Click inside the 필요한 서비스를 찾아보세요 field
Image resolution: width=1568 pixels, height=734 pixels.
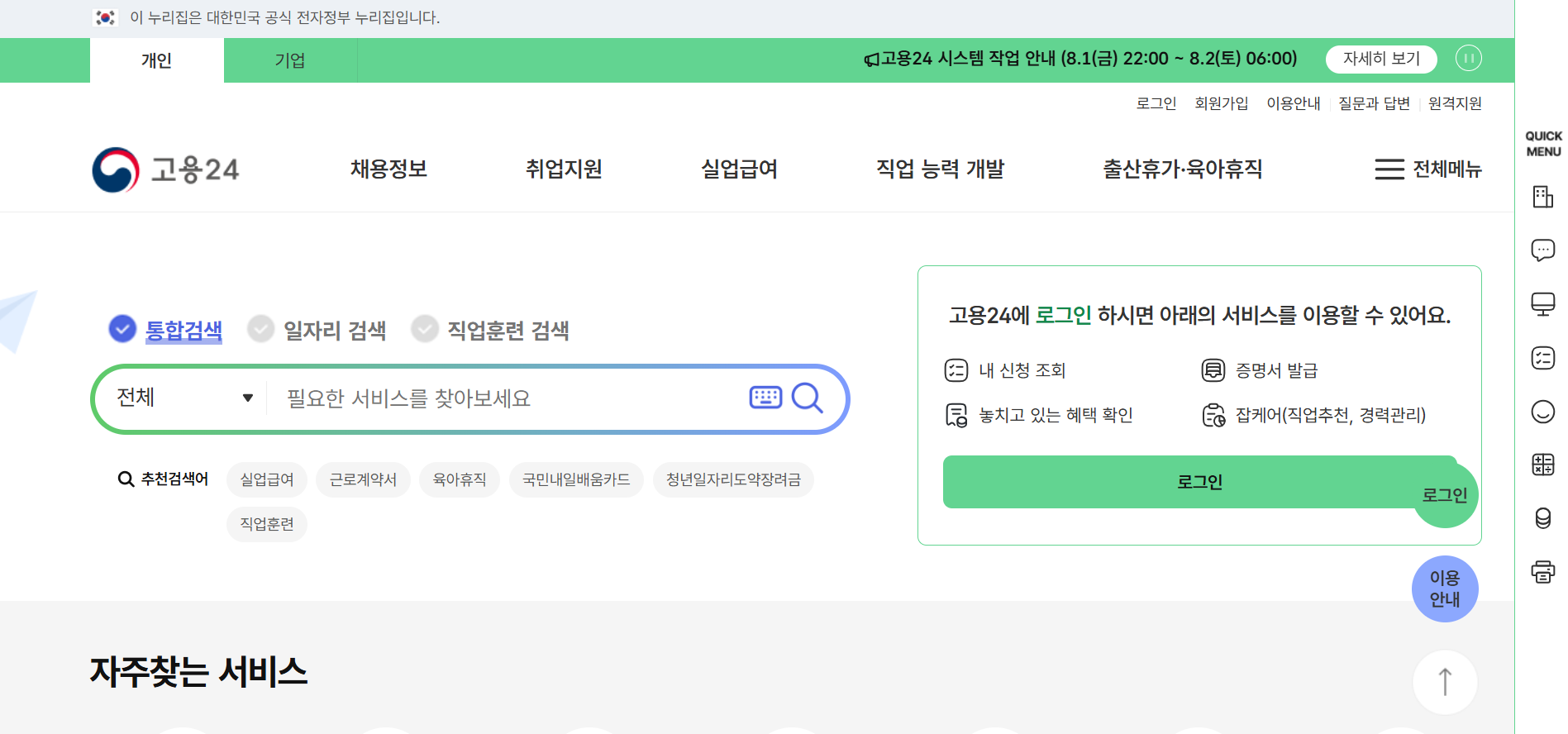coord(508,398)
